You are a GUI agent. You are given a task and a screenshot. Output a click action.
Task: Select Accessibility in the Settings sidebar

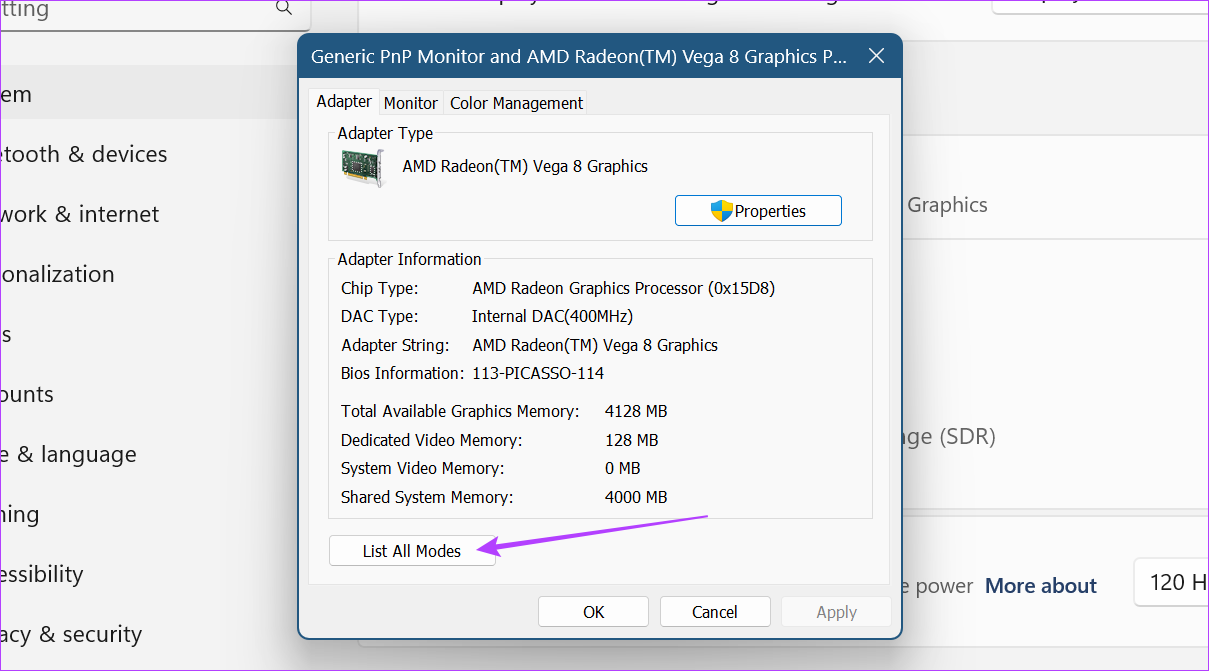coord(42,574)
